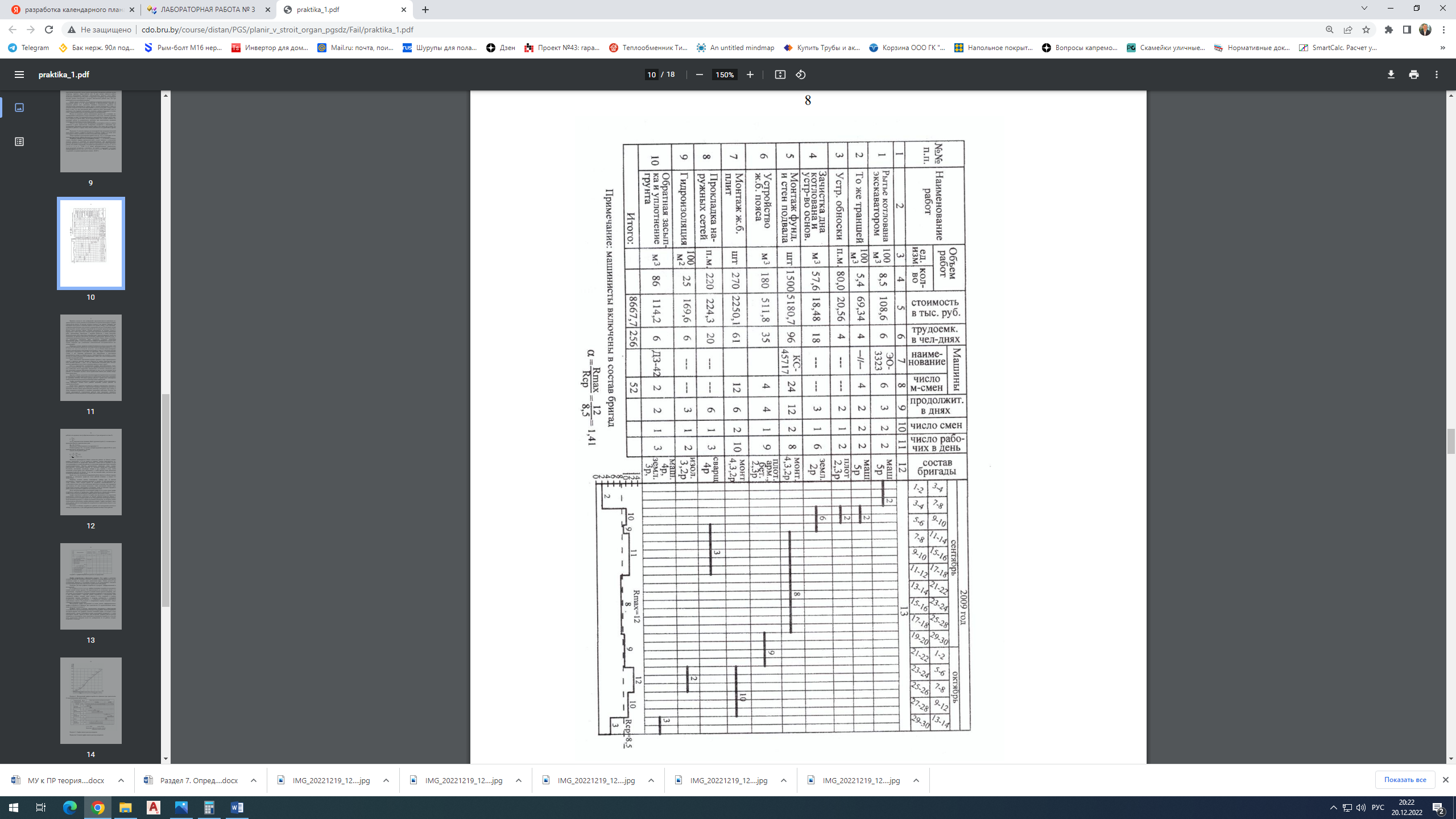Expand options for first IMG_20221219 download
Image resolution: width=1456 pixels, height=819 pixels.
(386, 780)
